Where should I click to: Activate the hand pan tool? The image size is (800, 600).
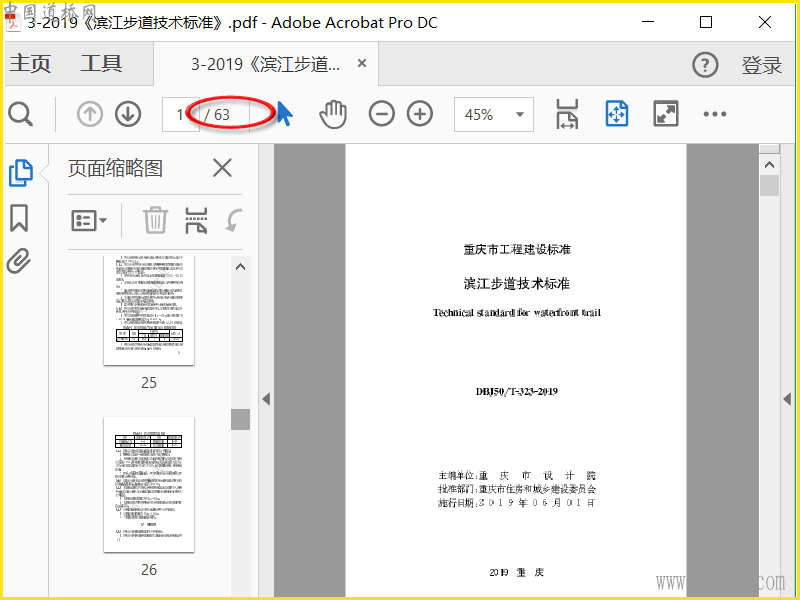coord(333,114)
